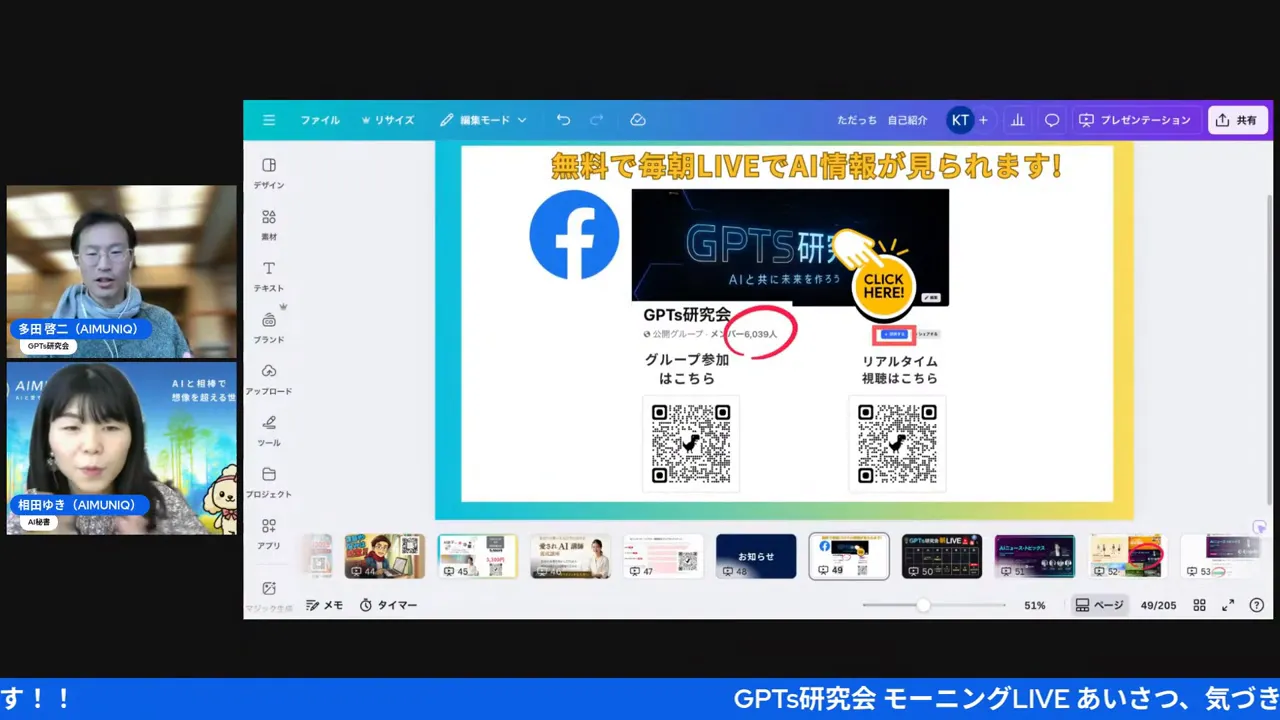Click the undo arrow in the toolbar
The image size is (1280, 720).
tap(563, 119)
